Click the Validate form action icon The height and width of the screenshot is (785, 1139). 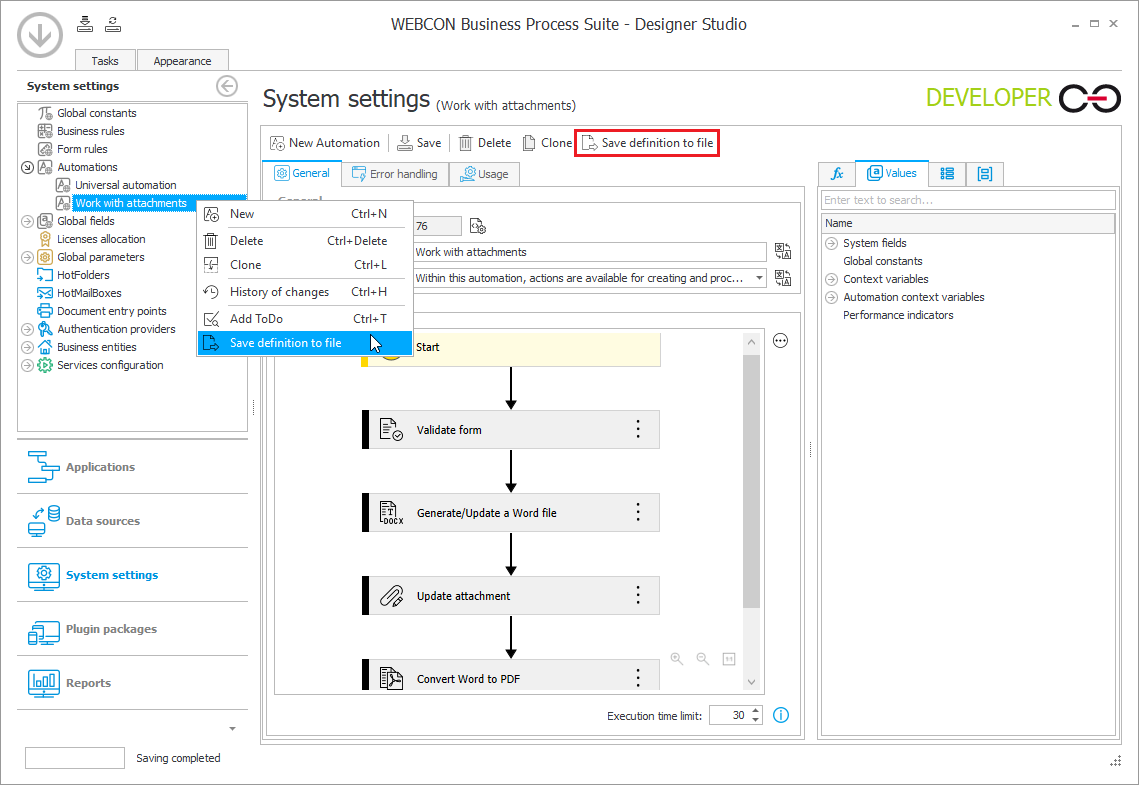[x=391, y=429]
